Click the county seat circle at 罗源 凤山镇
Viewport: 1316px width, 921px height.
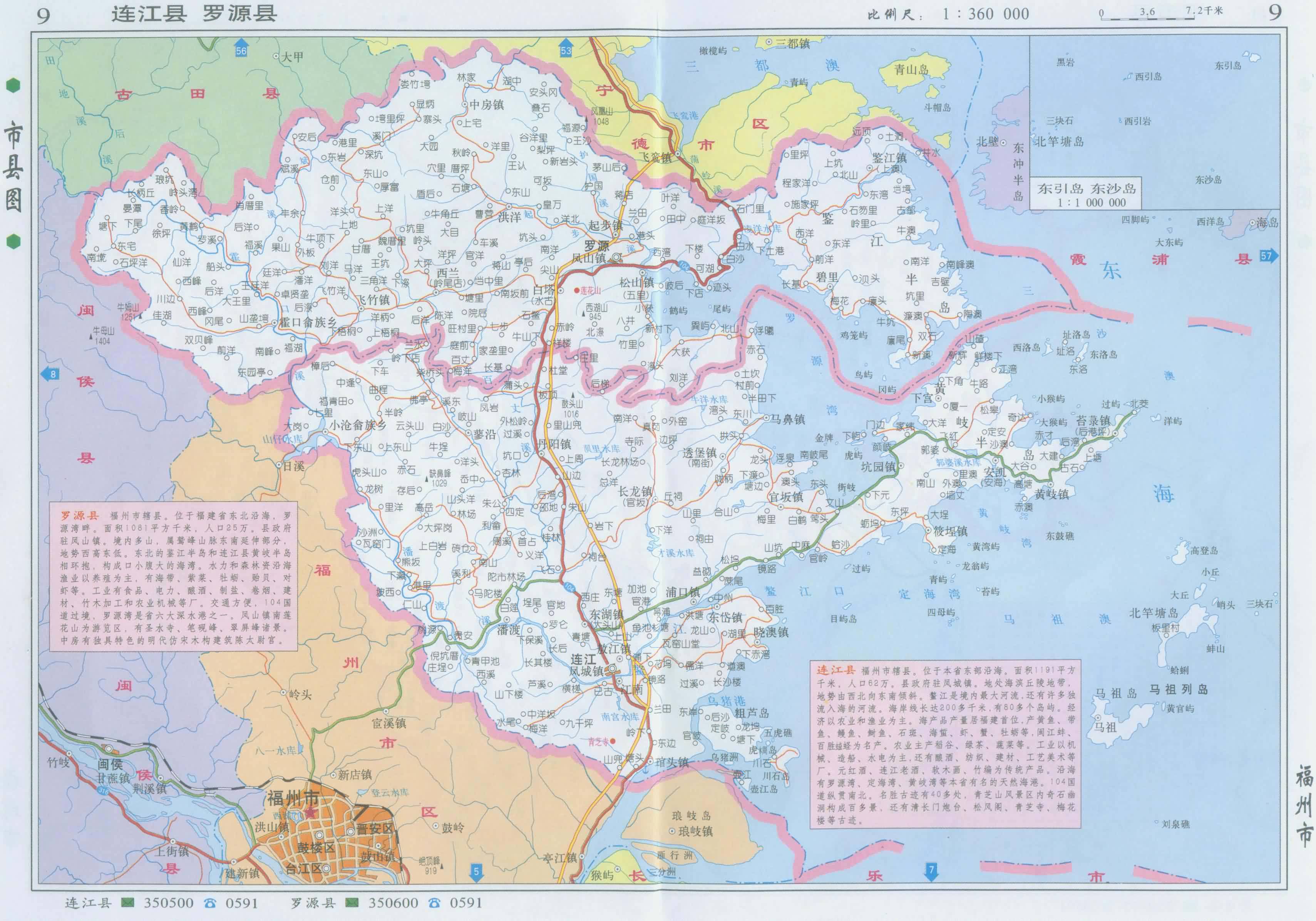pyautogui.click(x=617, y=258)
